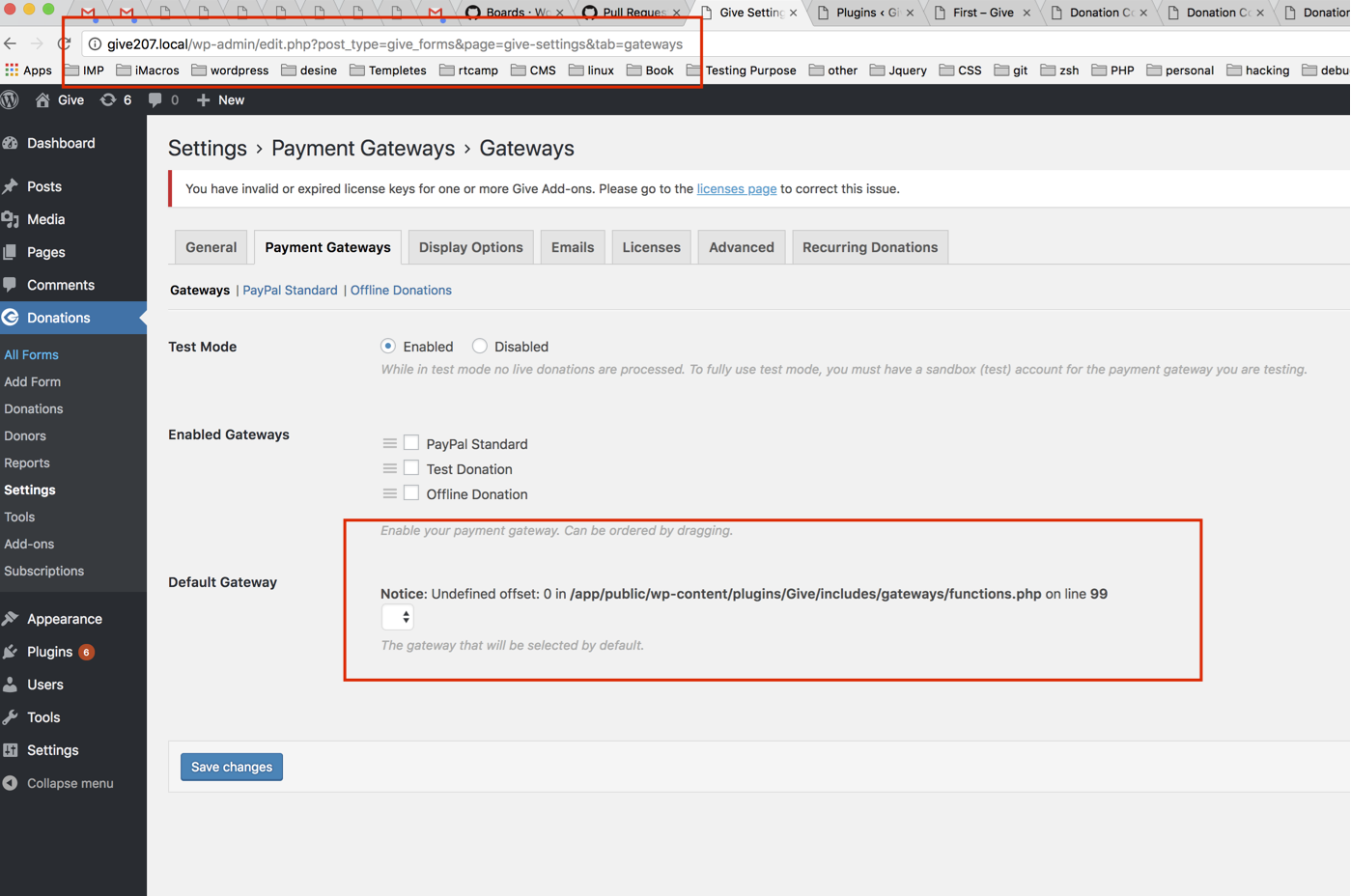This screenshot has width=1351, height=896.
Task: Open the Default Gateway dropdown
Action: pyautogui.click(x=397, y=617)
